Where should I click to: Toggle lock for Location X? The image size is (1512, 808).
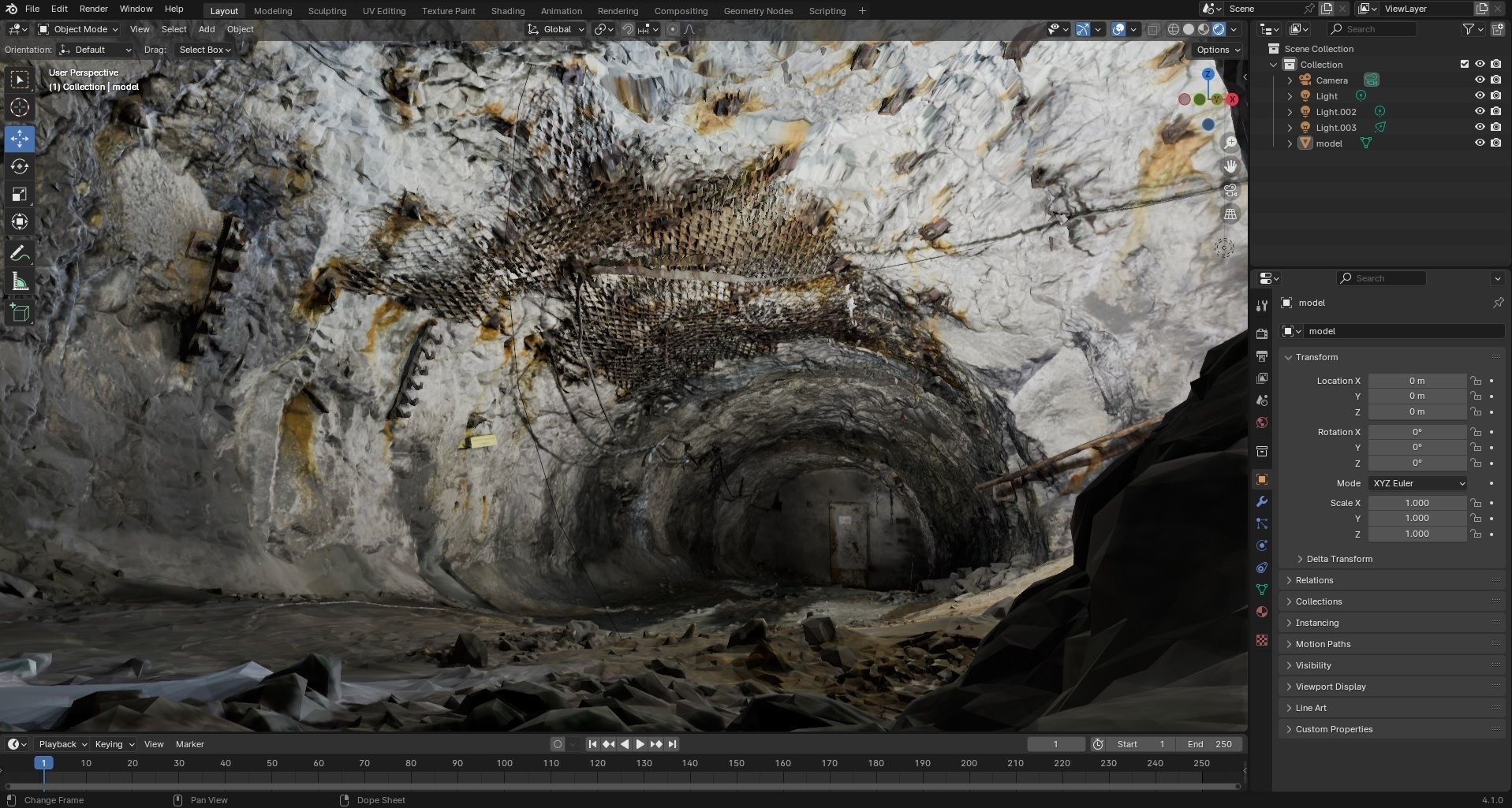click(x=1476, y=381)
